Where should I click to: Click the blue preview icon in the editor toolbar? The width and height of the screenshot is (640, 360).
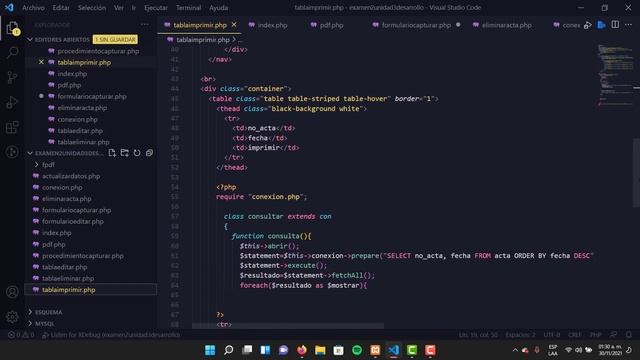[x=601, y=25]
